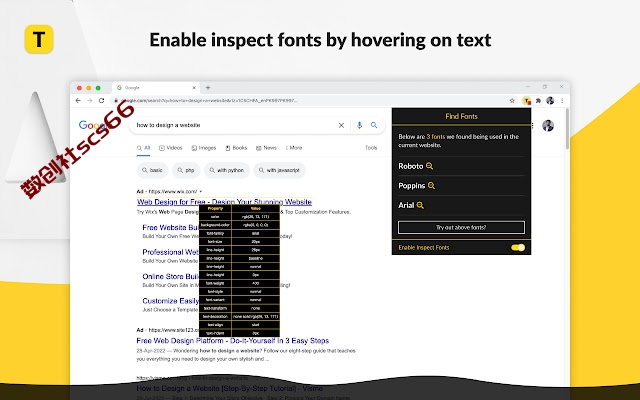
Task: Click the browser profile avatar in toolbar
Action: (550, 100)
